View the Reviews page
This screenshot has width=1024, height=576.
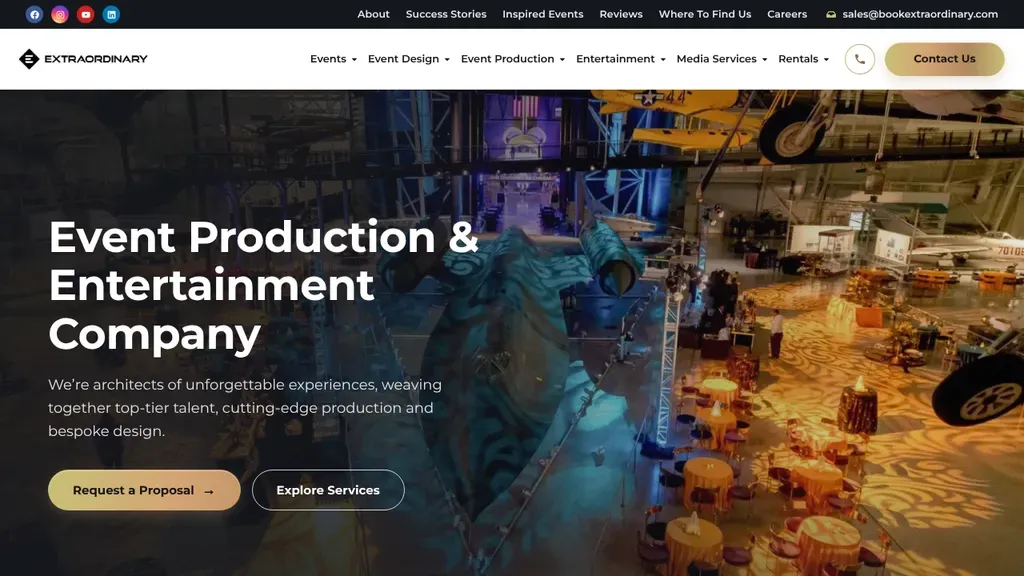click(x=621, y=14)
